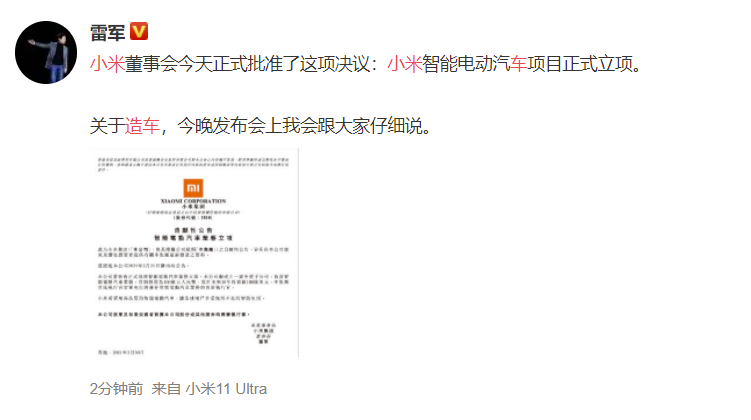Click the 小米 link before 智能电动汽车

coord(404,64)
